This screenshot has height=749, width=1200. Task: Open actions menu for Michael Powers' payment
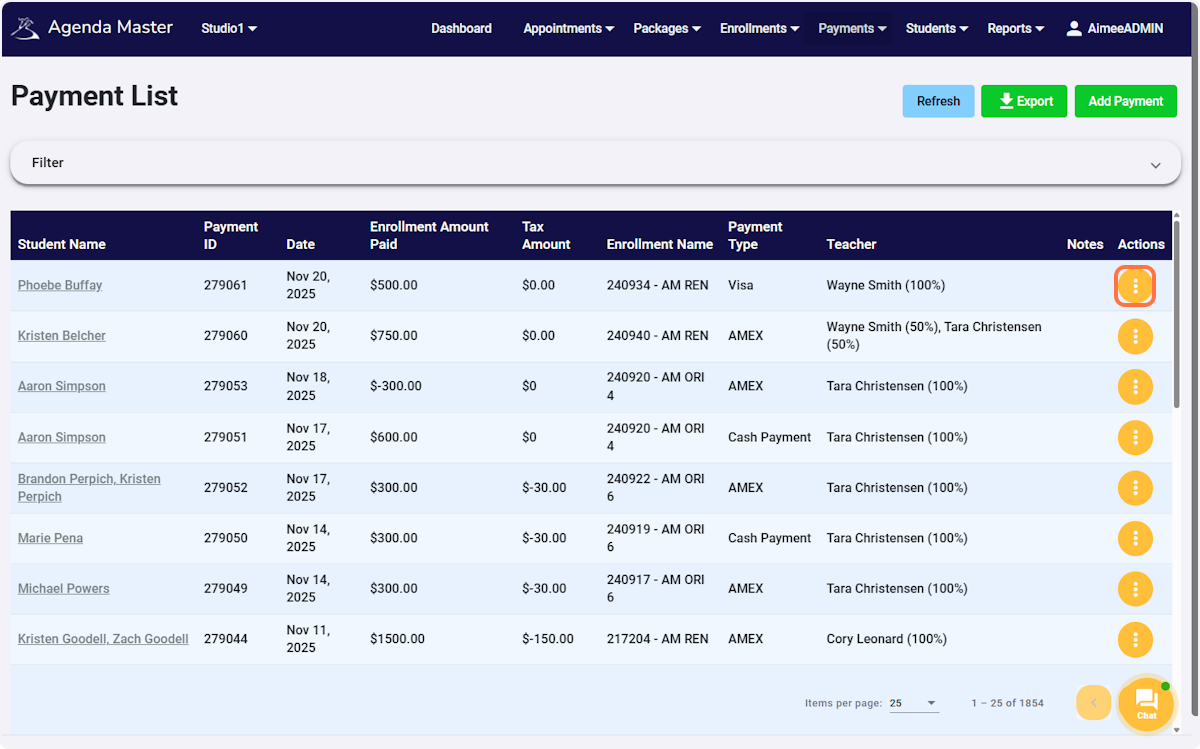[x=1135, y=588]
